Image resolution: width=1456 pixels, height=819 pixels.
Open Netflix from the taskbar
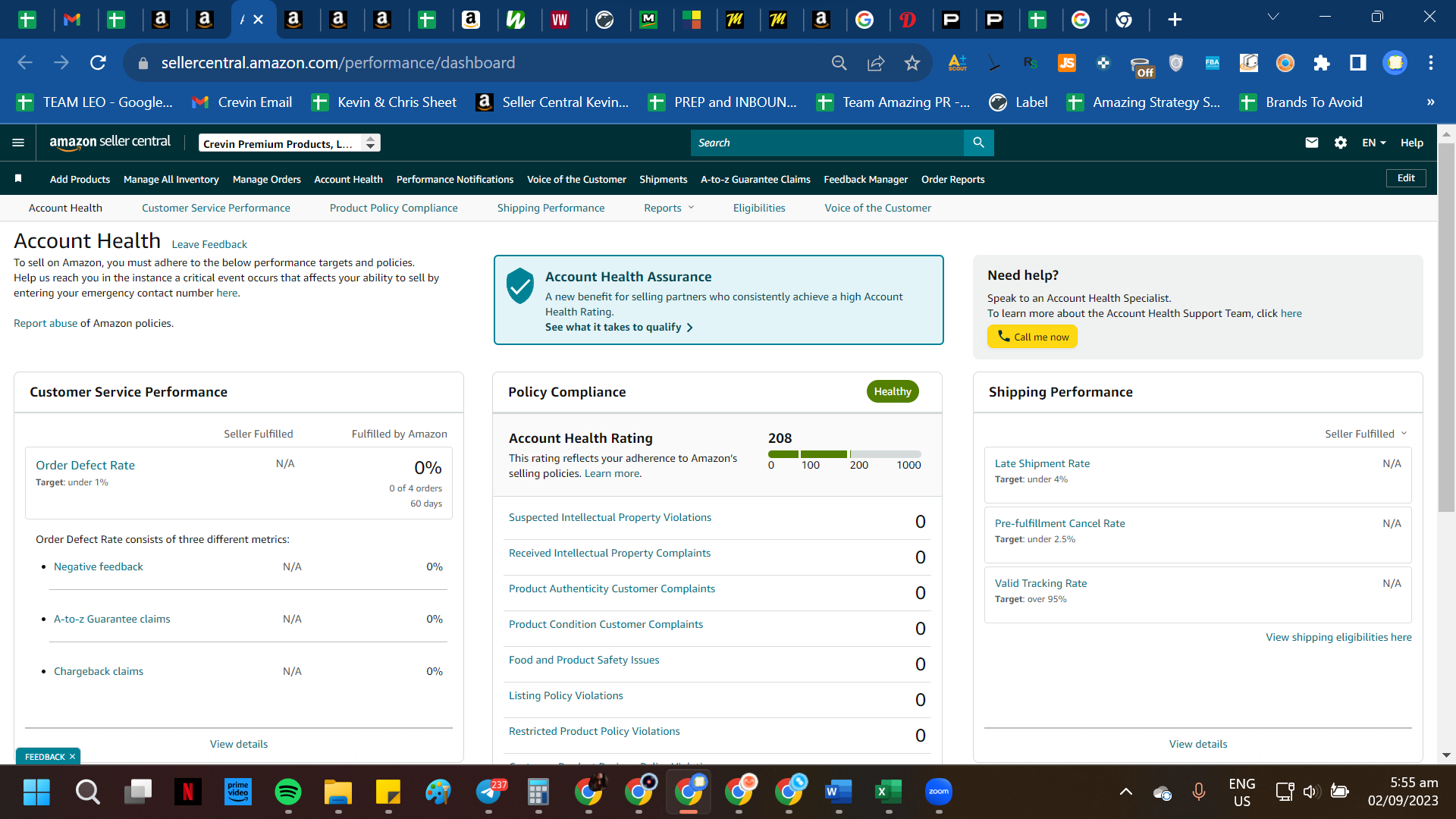[187, 792]
